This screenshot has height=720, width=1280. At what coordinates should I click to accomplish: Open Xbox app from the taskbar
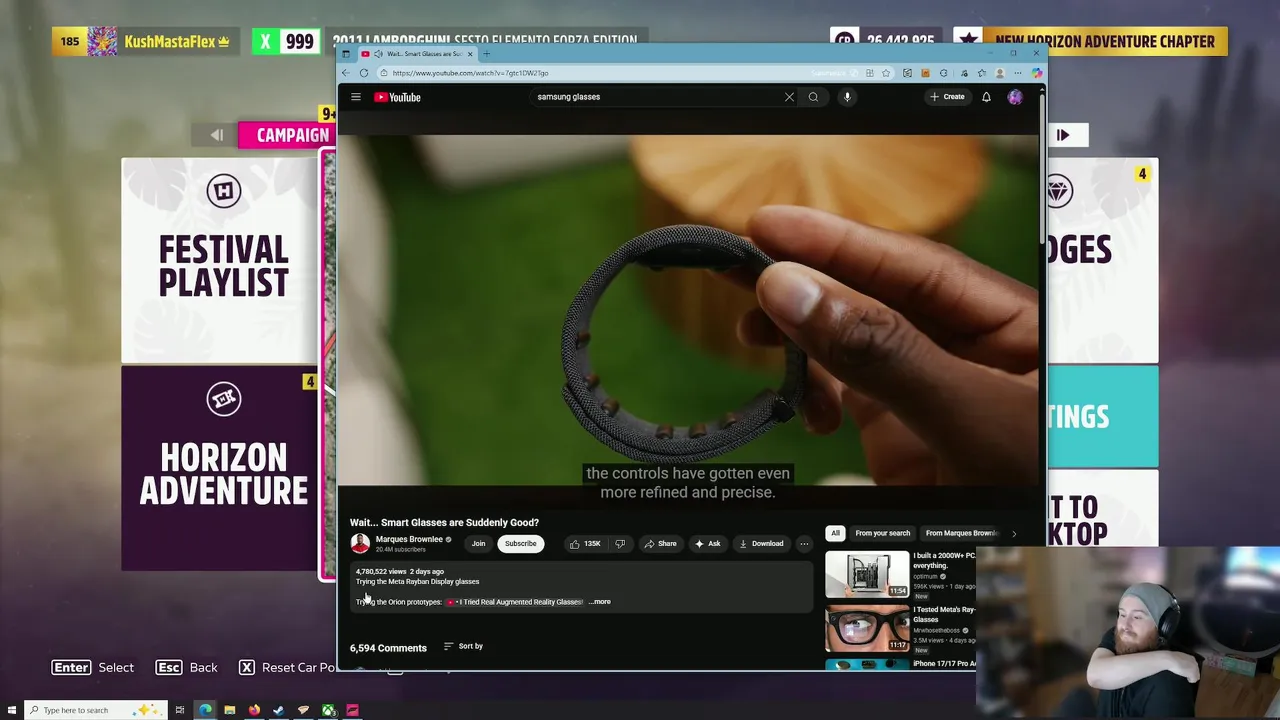point(328,710)
